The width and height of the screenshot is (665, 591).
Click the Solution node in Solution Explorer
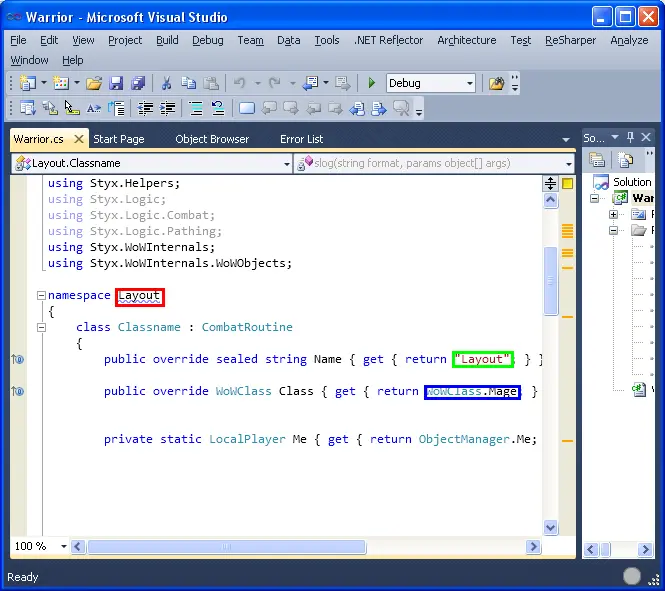[x=623, y=182]
